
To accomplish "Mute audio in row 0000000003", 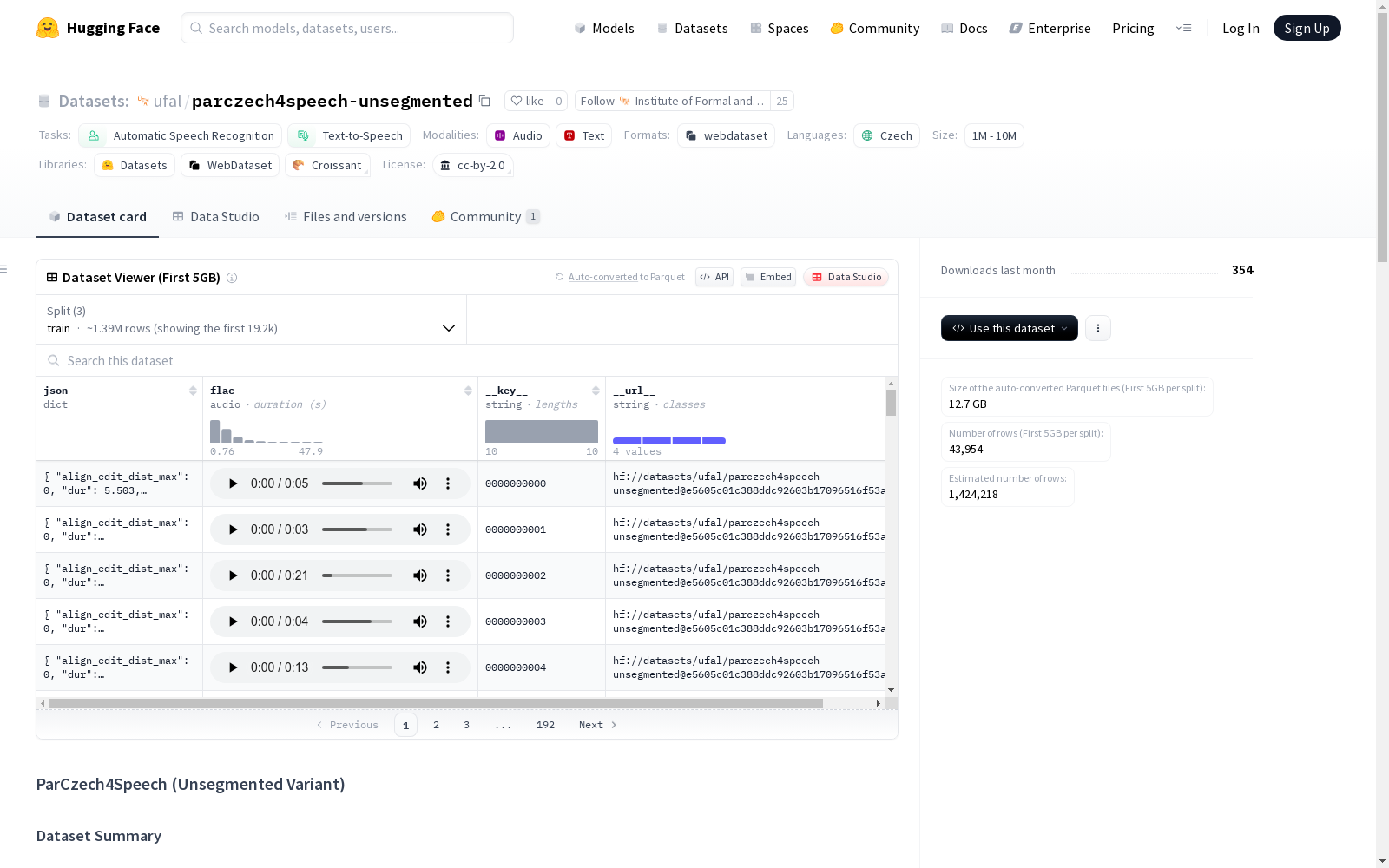I will pos(420,621).
